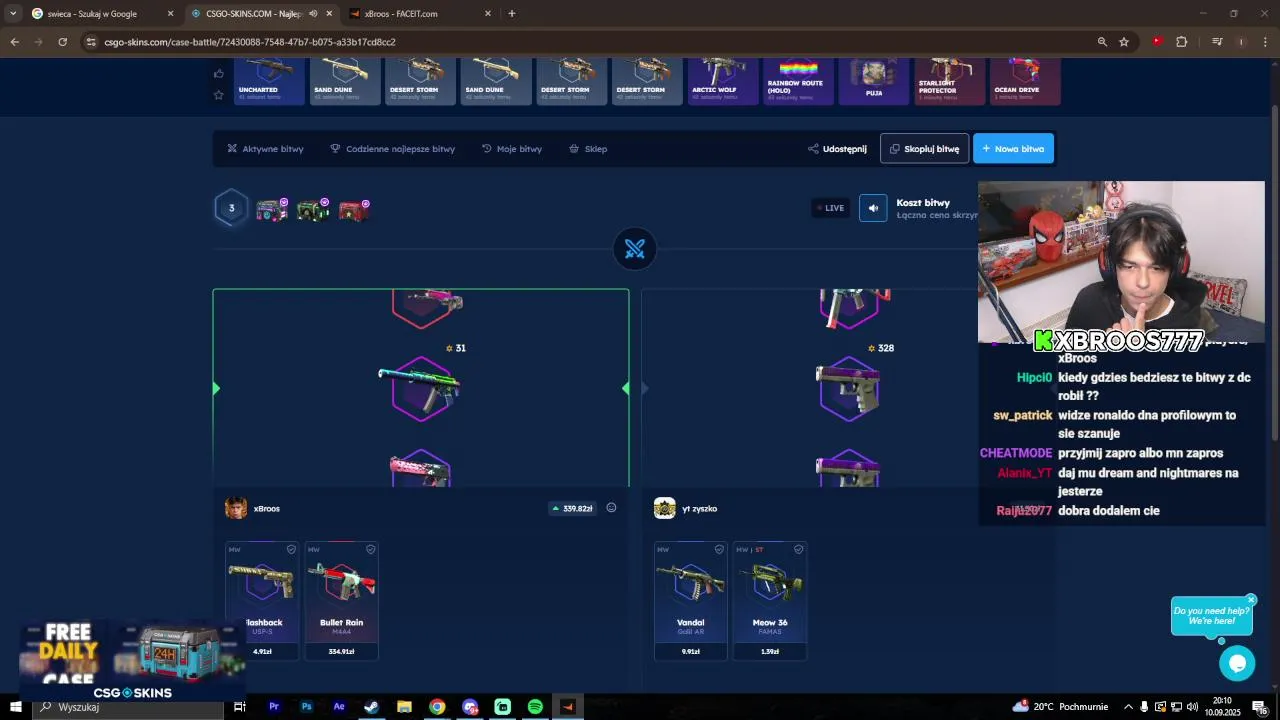The width and height of the screenshot is (1280, 720).
Task: Open Photoshop from the taskbar
Action: (306, 707)
